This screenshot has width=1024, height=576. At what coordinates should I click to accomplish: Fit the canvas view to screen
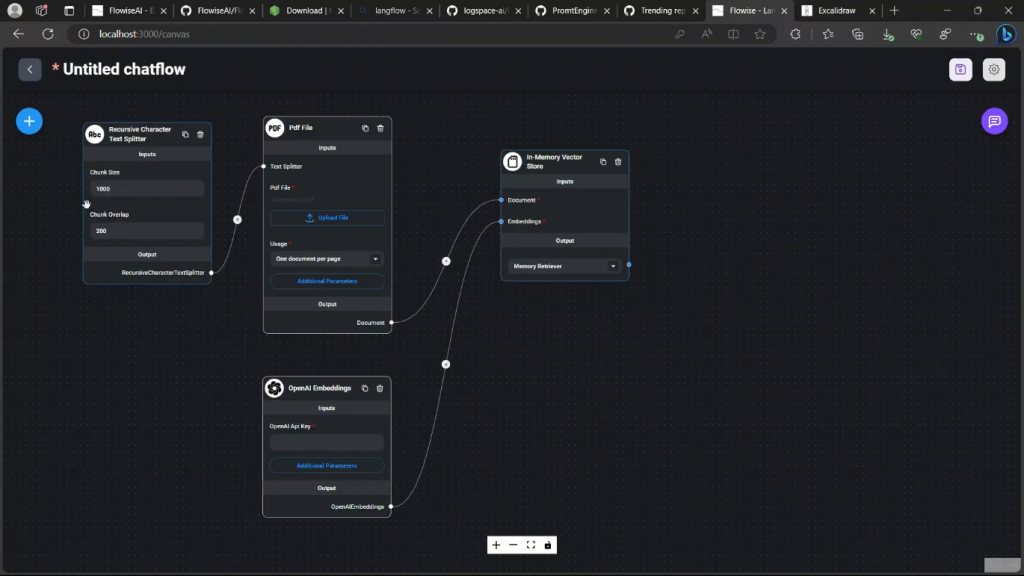531,545
